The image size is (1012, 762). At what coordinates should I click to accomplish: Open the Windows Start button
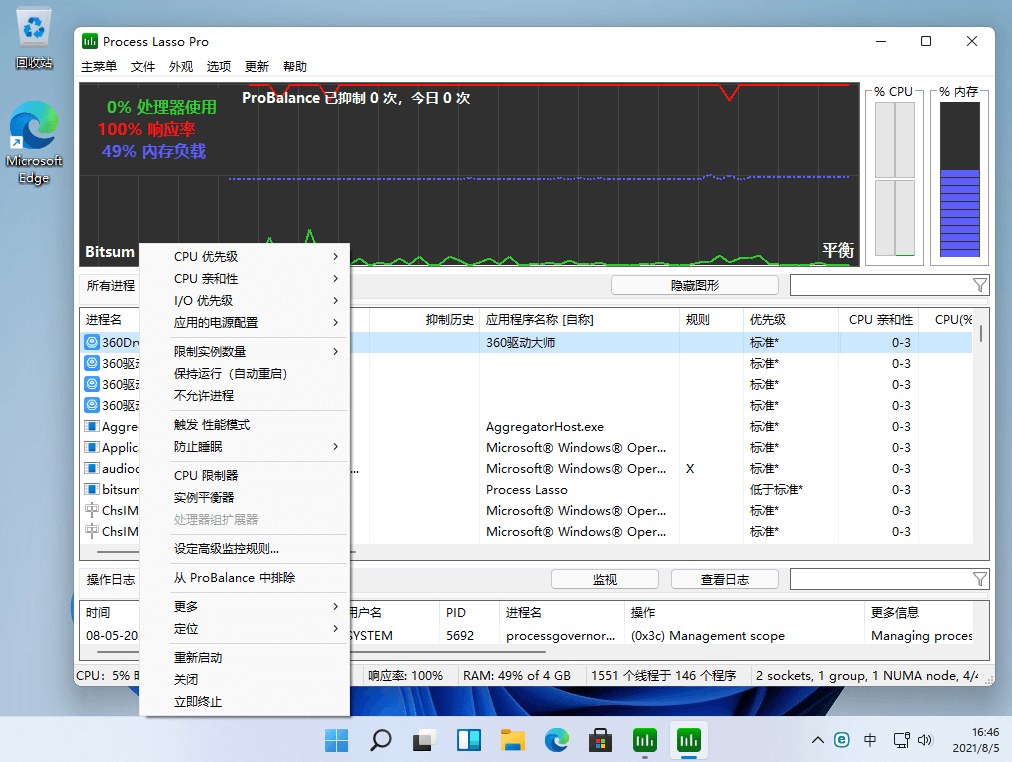click(x=336, y=740)
